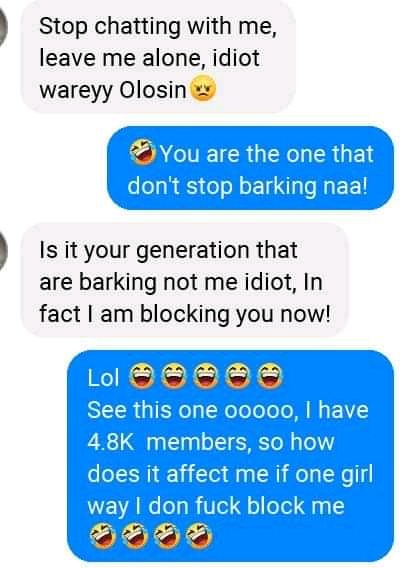Select the "I have 4.8K members" blue bubble
Screen dimensions: 411x568
tap(231, 456)
